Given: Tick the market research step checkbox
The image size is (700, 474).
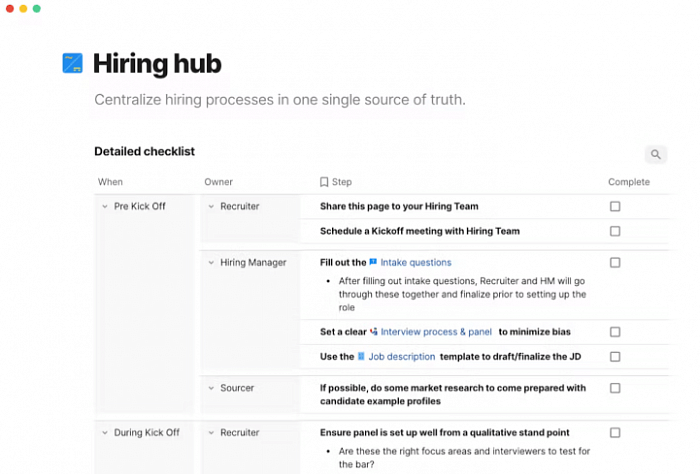Looking at the screenshot, I should [615, 388].
